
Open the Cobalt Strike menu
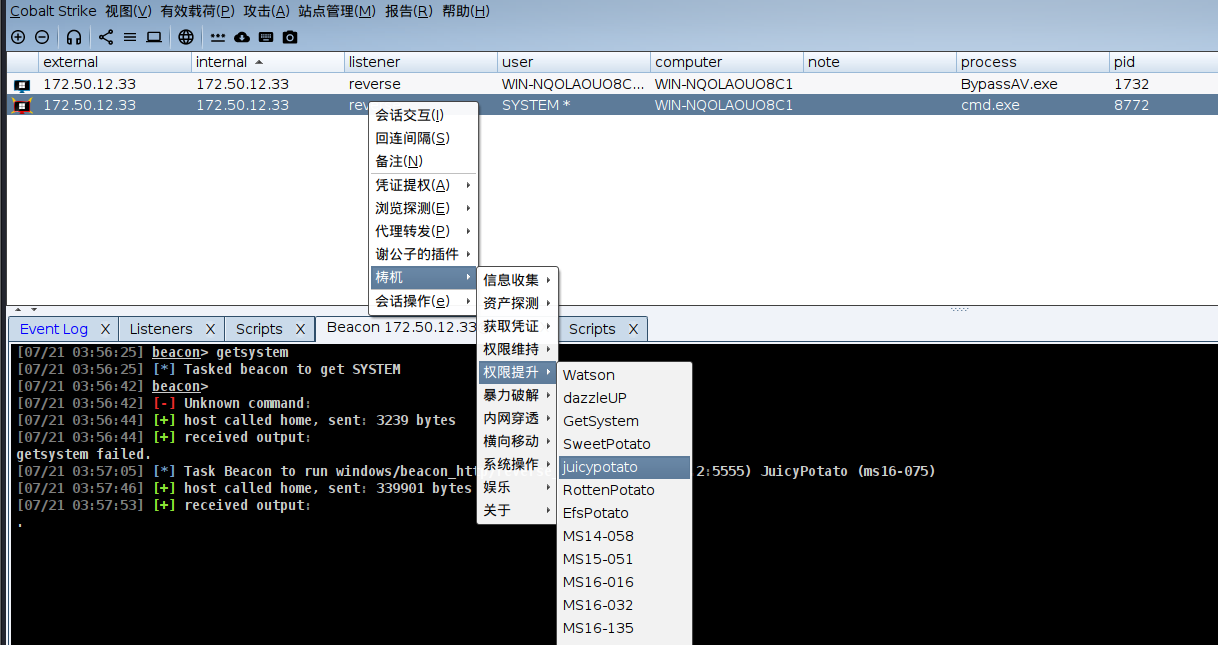(53, 11)
